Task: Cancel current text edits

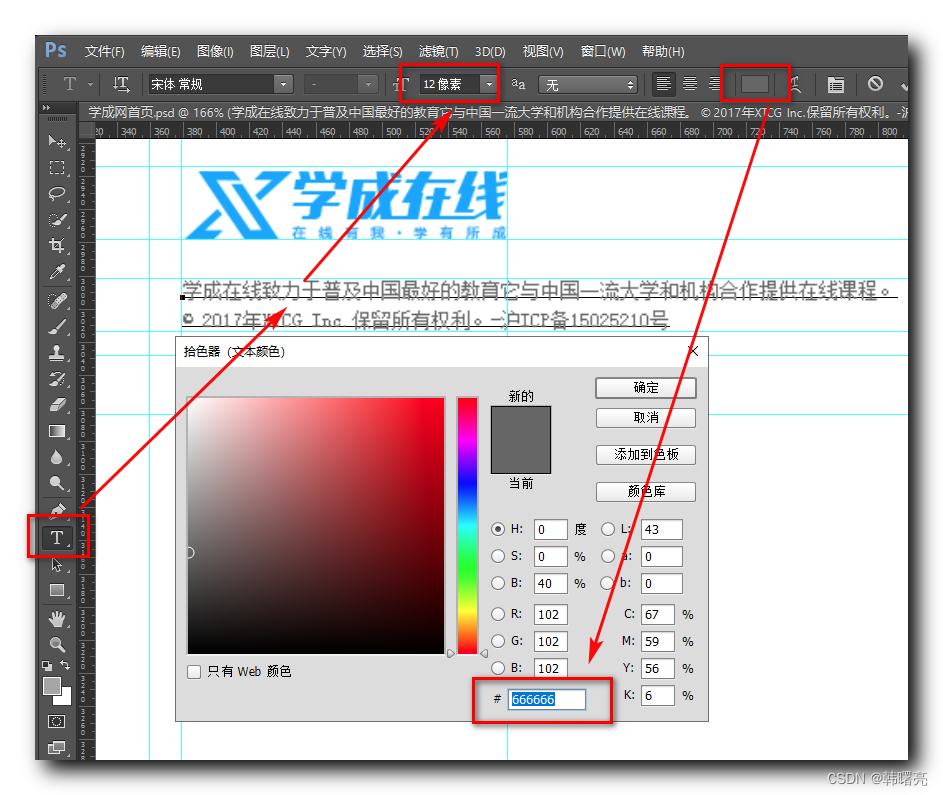Action: (875, 84)
